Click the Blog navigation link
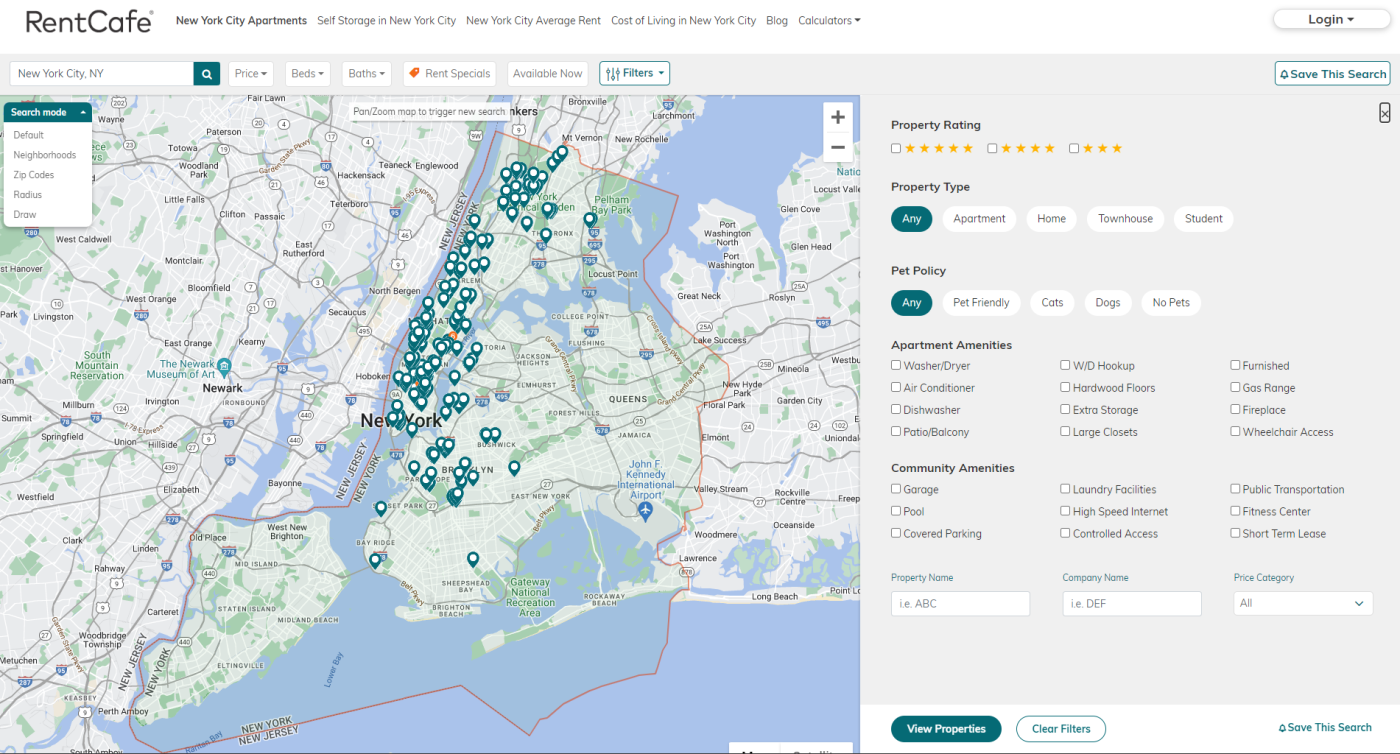 pyautogui.click(x=777, y=20)
